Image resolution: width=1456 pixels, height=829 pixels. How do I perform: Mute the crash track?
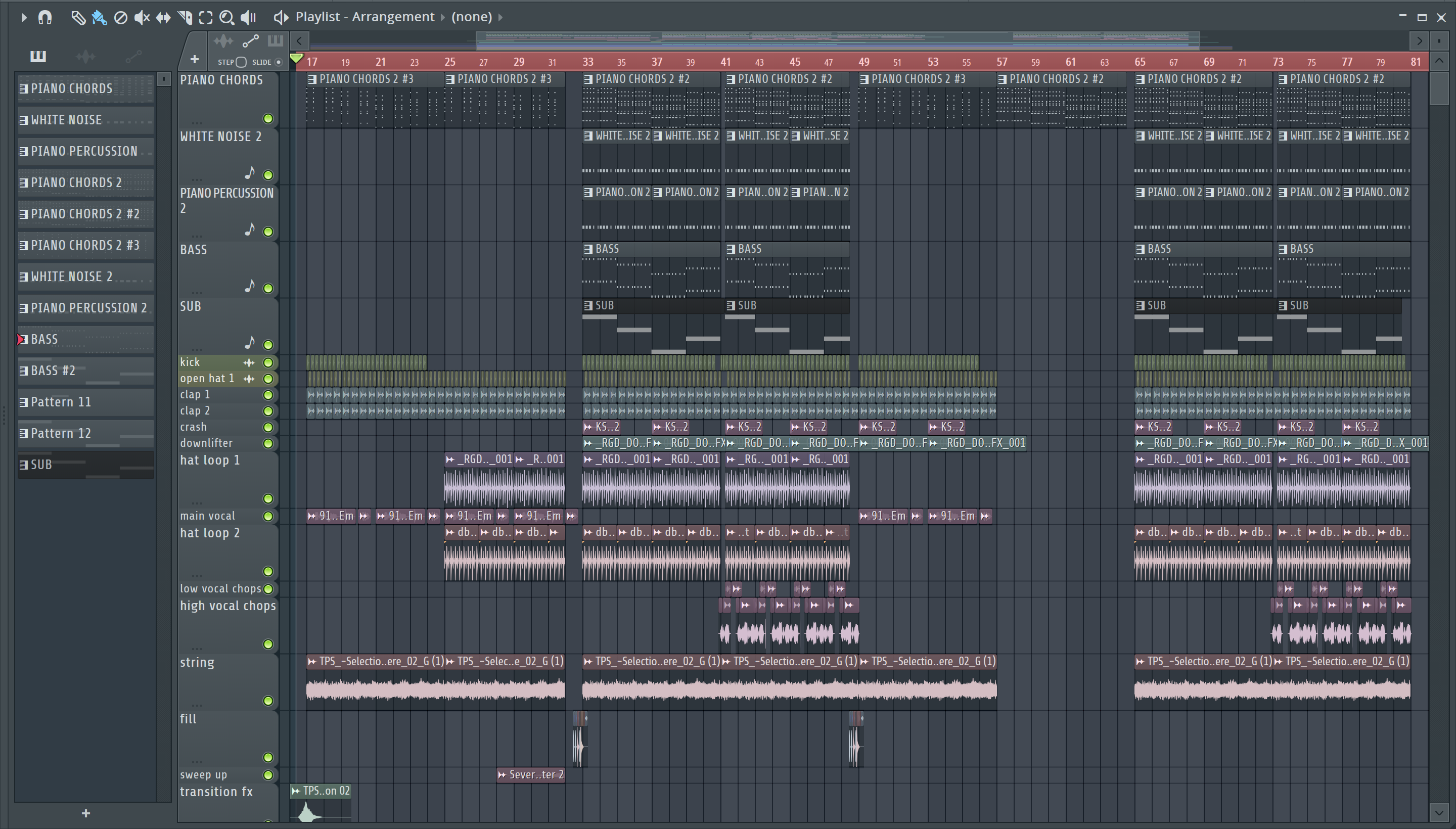tap(267, 427)
